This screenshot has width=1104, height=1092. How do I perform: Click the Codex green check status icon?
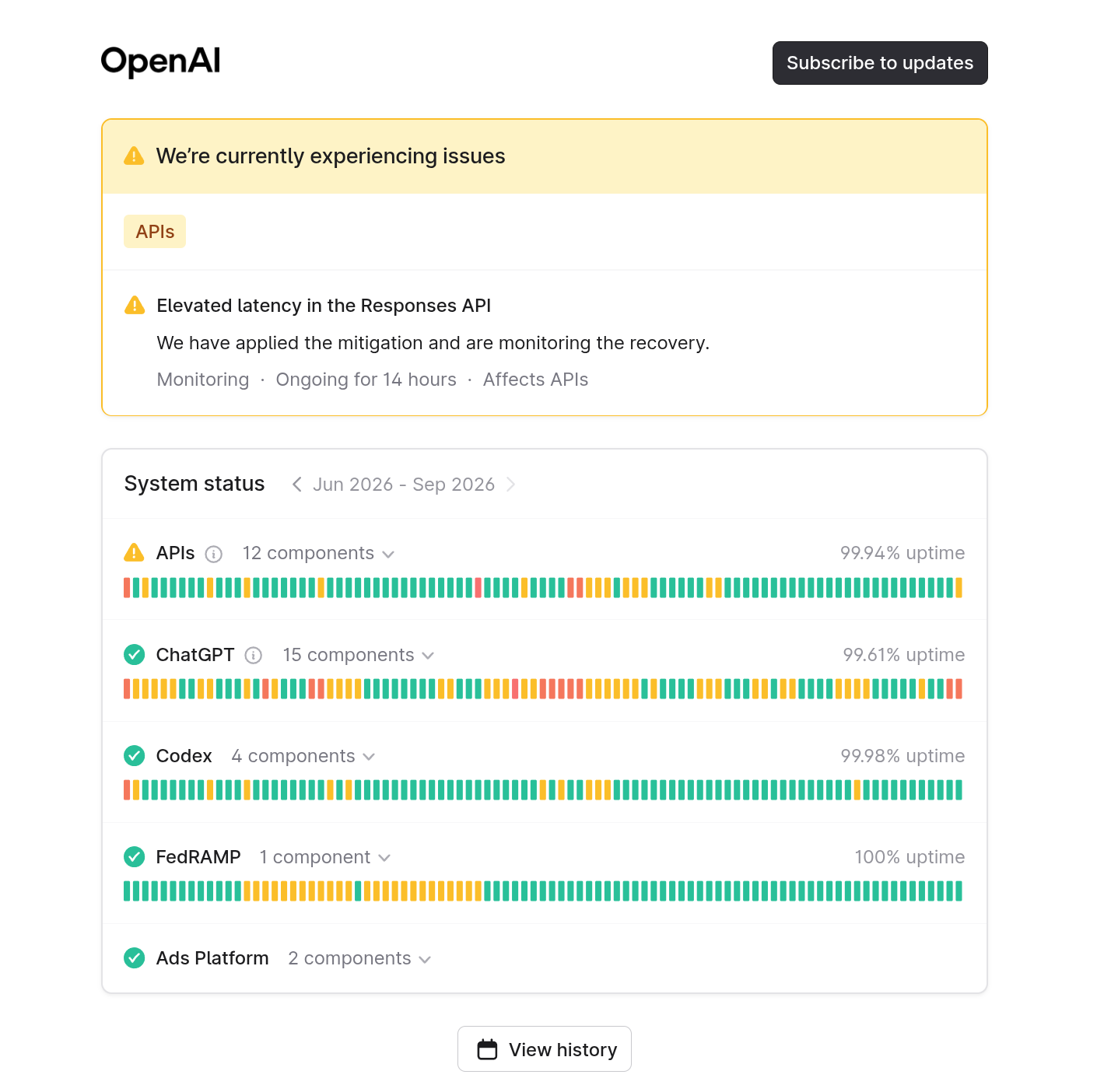tap(135, 756)
